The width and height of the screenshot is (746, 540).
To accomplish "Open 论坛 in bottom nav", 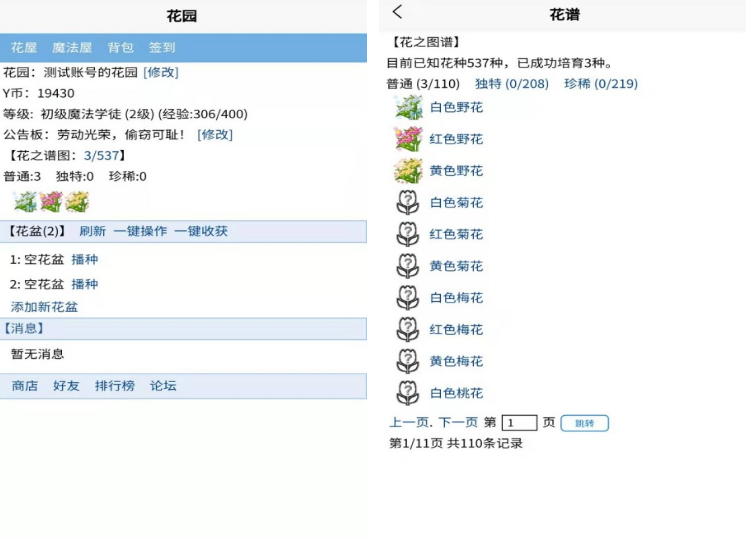I will (x=163, y=386).
